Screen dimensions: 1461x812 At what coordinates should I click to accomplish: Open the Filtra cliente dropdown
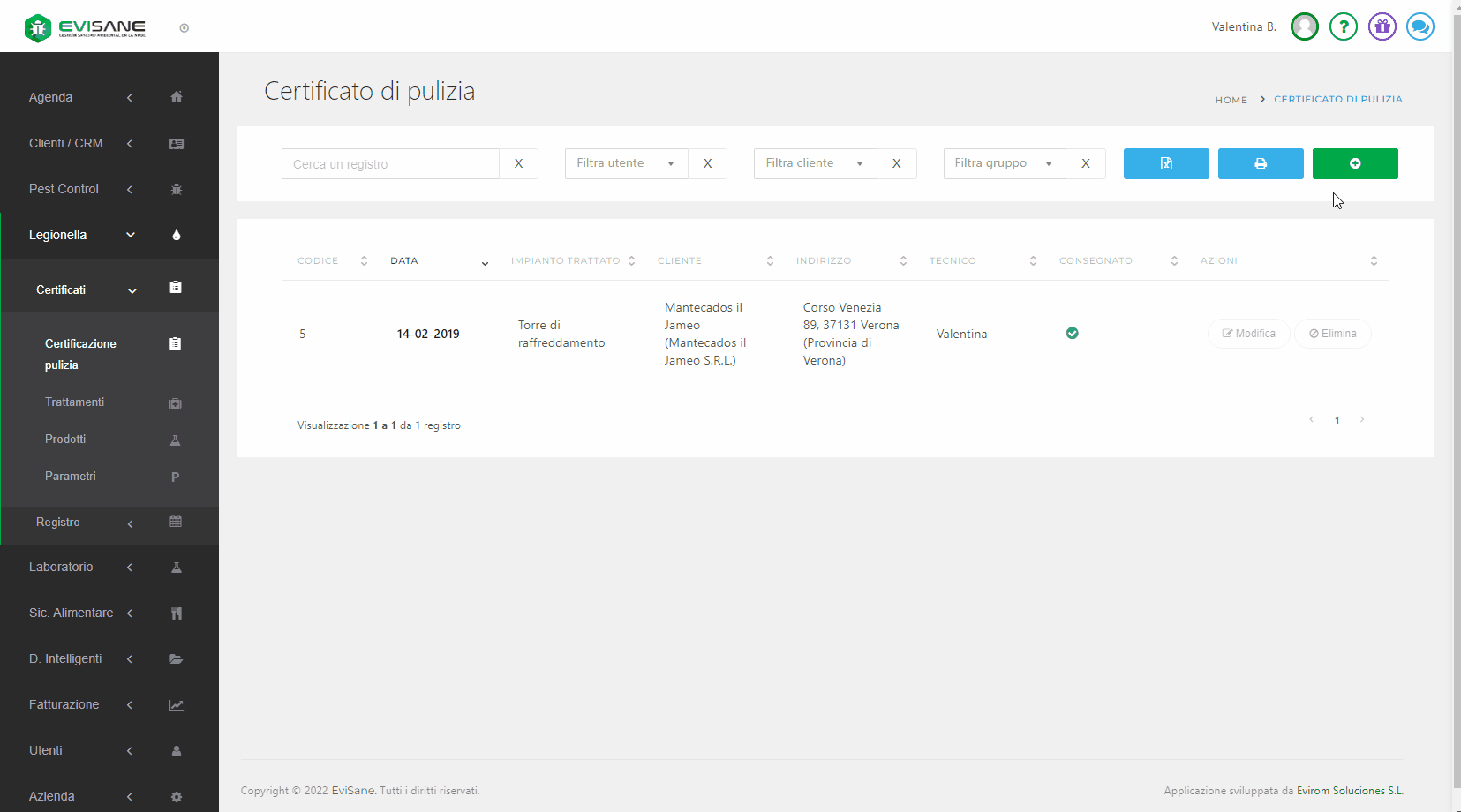[815, 163]
